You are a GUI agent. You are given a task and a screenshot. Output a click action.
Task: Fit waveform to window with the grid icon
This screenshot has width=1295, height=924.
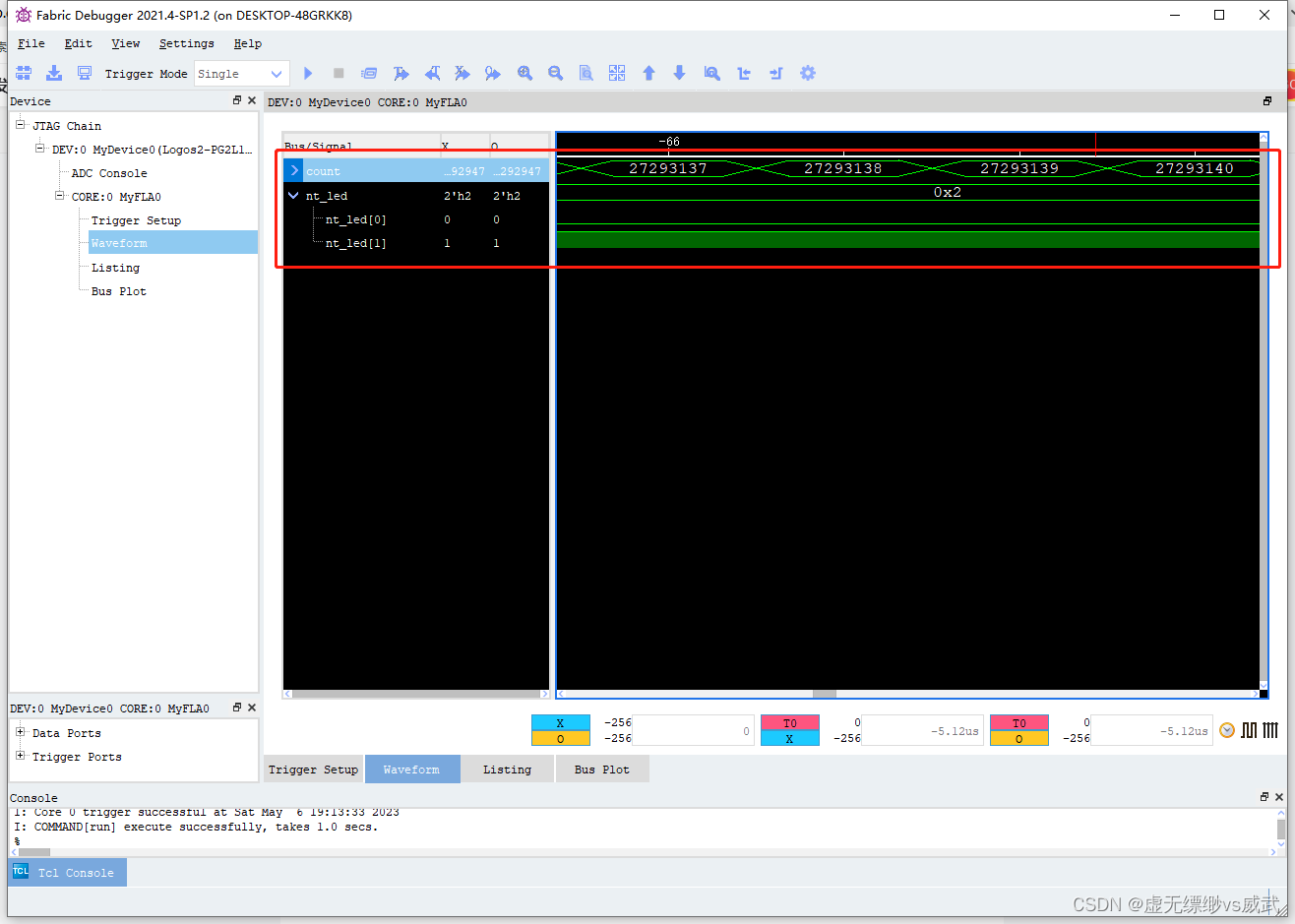617,73
